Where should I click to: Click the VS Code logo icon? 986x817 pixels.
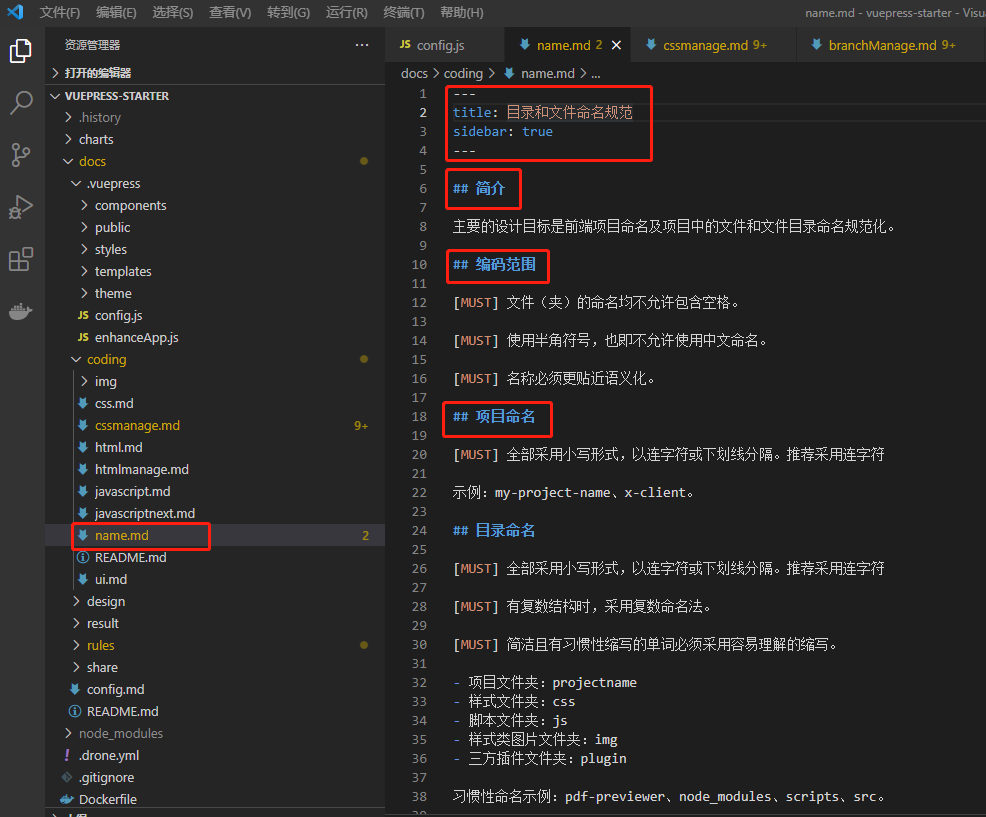pyautogui.click(x=15, y=12)
